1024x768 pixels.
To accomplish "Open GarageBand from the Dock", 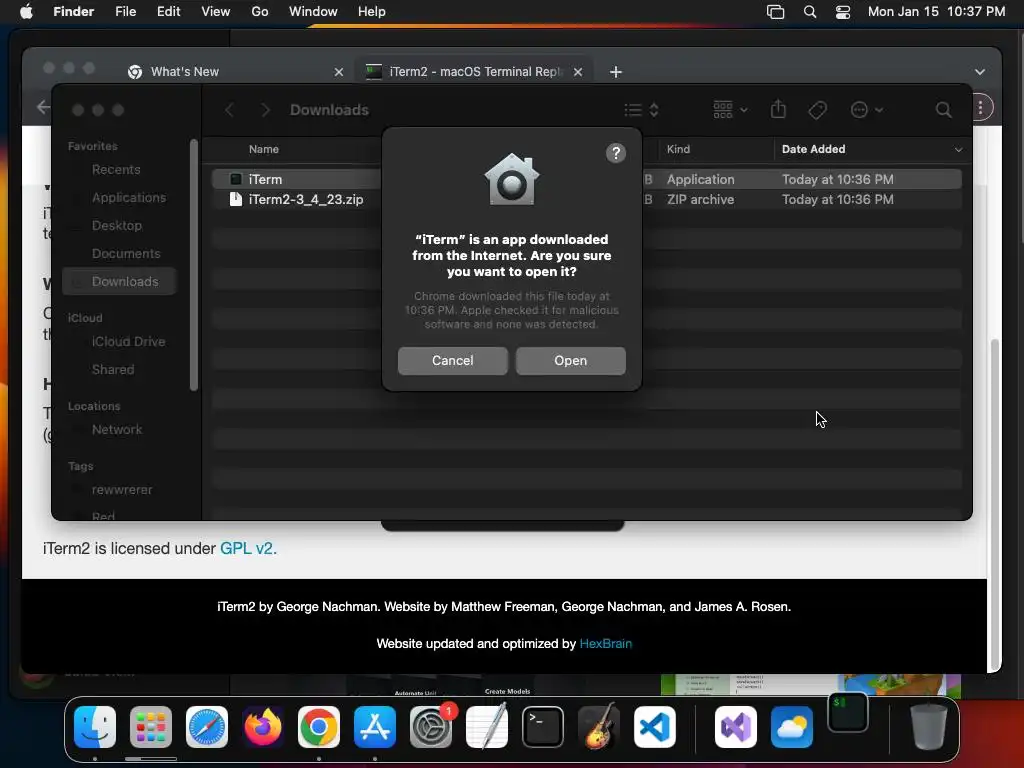I will [x=599, y=727].
